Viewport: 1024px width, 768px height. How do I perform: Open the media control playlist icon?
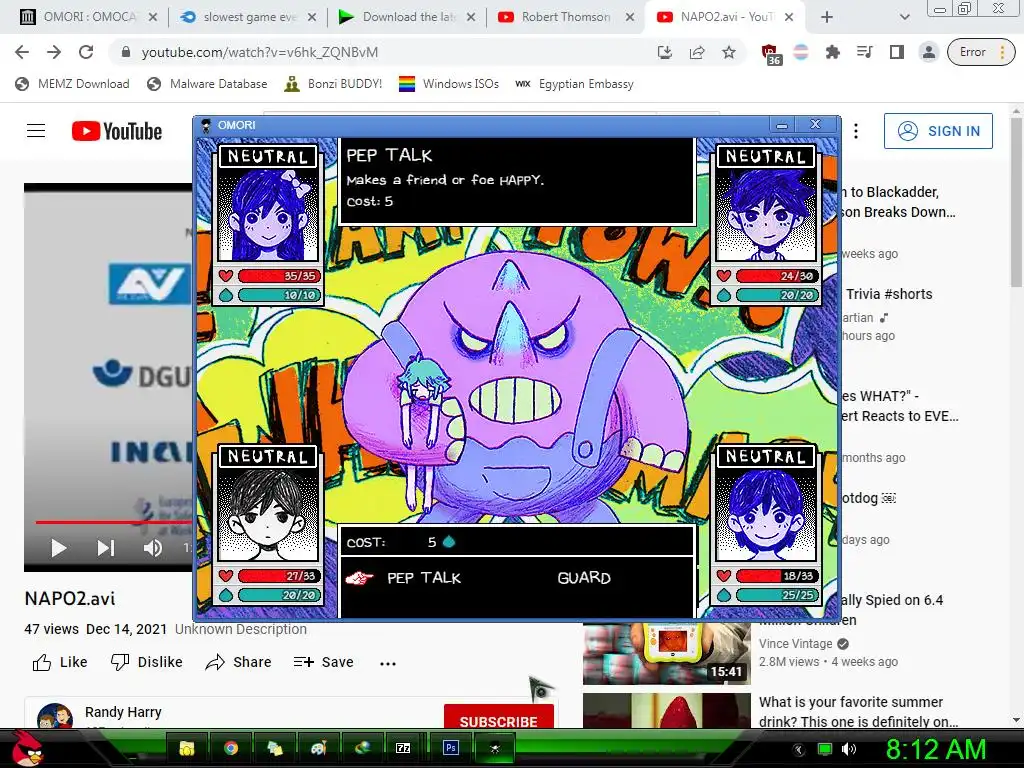[865, 52]
